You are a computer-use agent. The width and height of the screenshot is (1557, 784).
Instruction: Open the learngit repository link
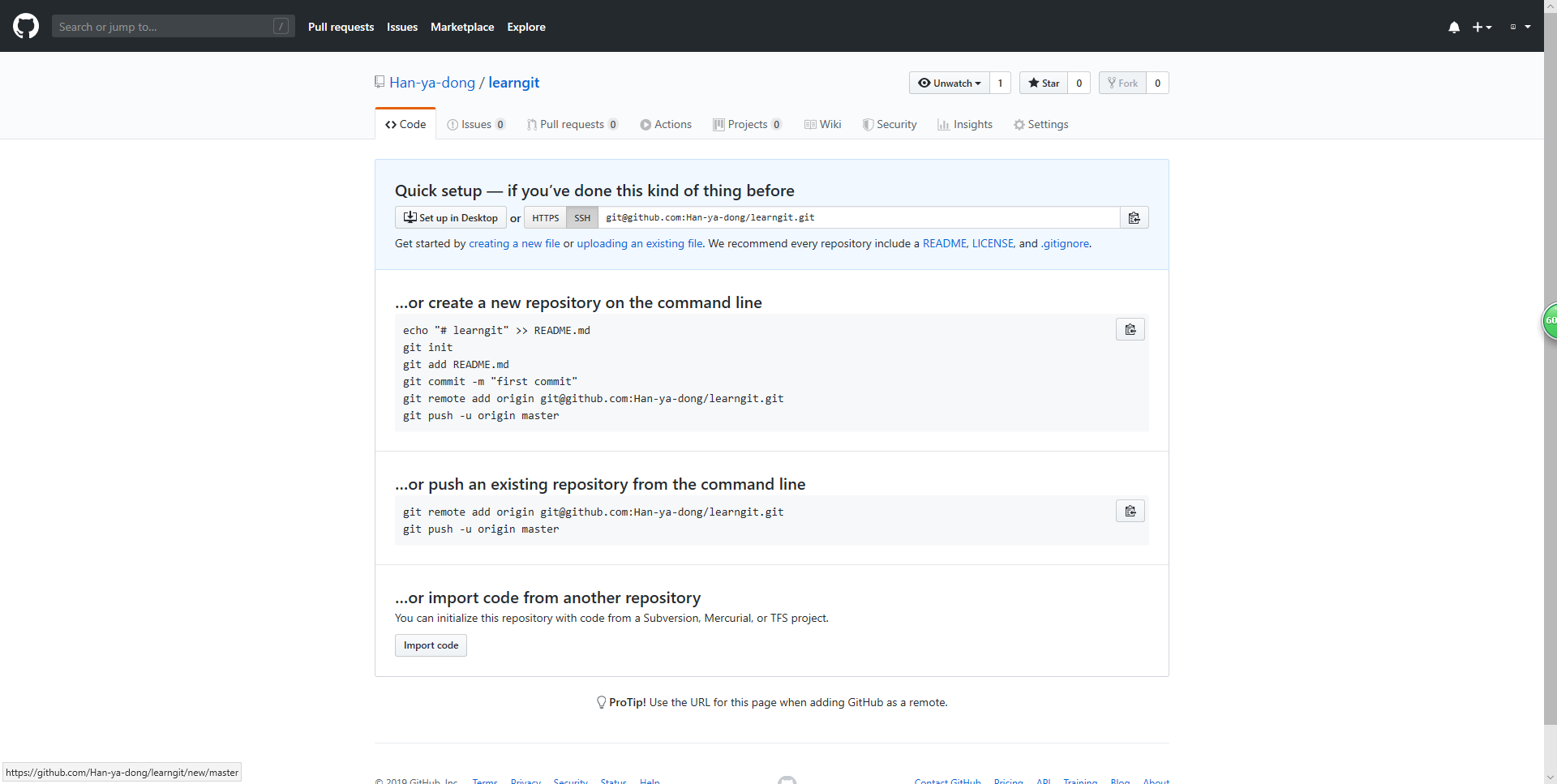(x=514, y=83)
